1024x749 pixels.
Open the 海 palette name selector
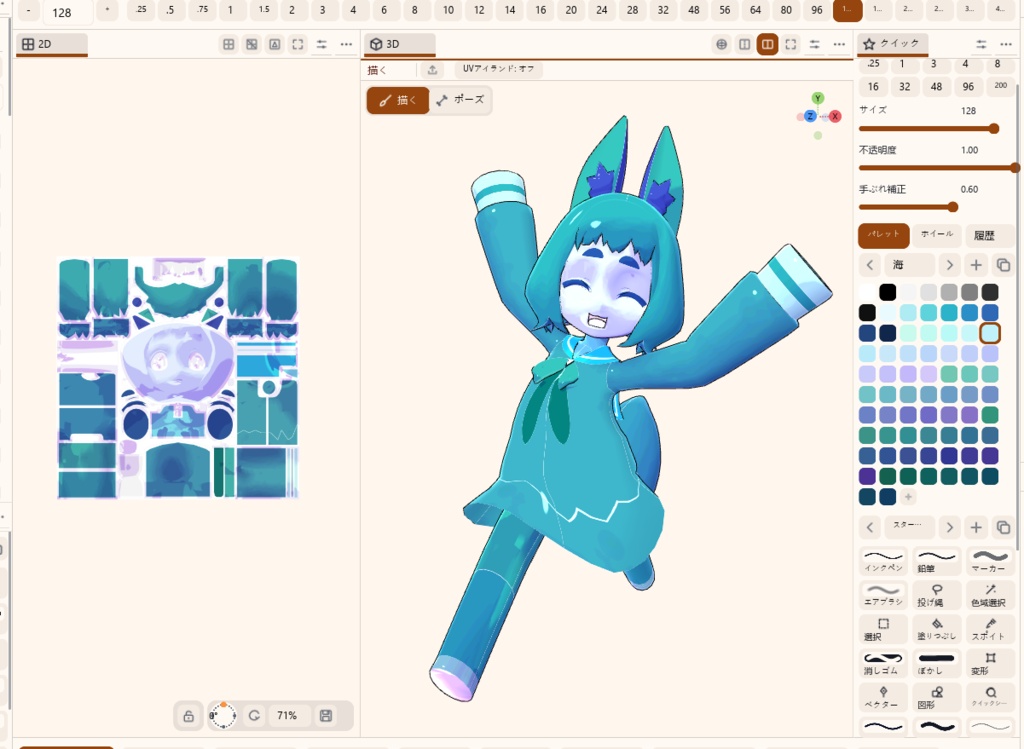click(910, 265)
